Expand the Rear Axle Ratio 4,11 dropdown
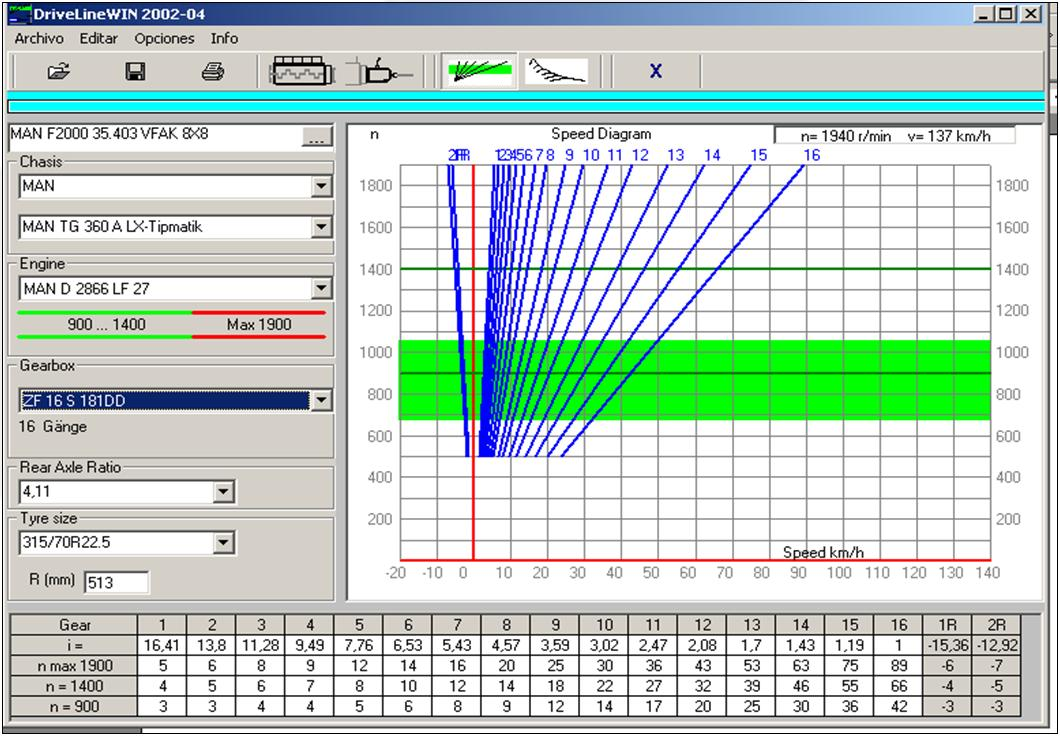The image size is (1060, 736). tap(224, 491)
